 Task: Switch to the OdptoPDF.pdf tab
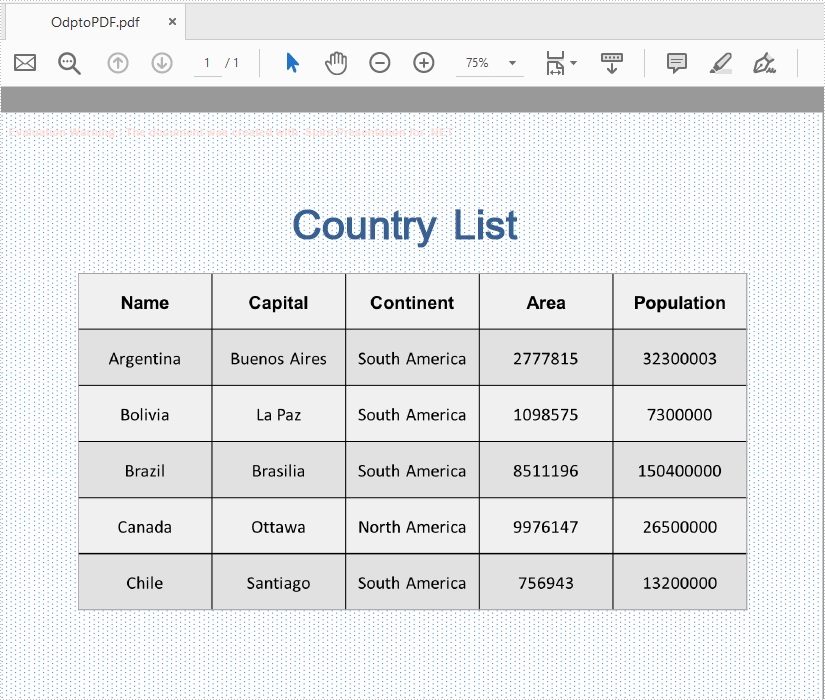(95, 22)
